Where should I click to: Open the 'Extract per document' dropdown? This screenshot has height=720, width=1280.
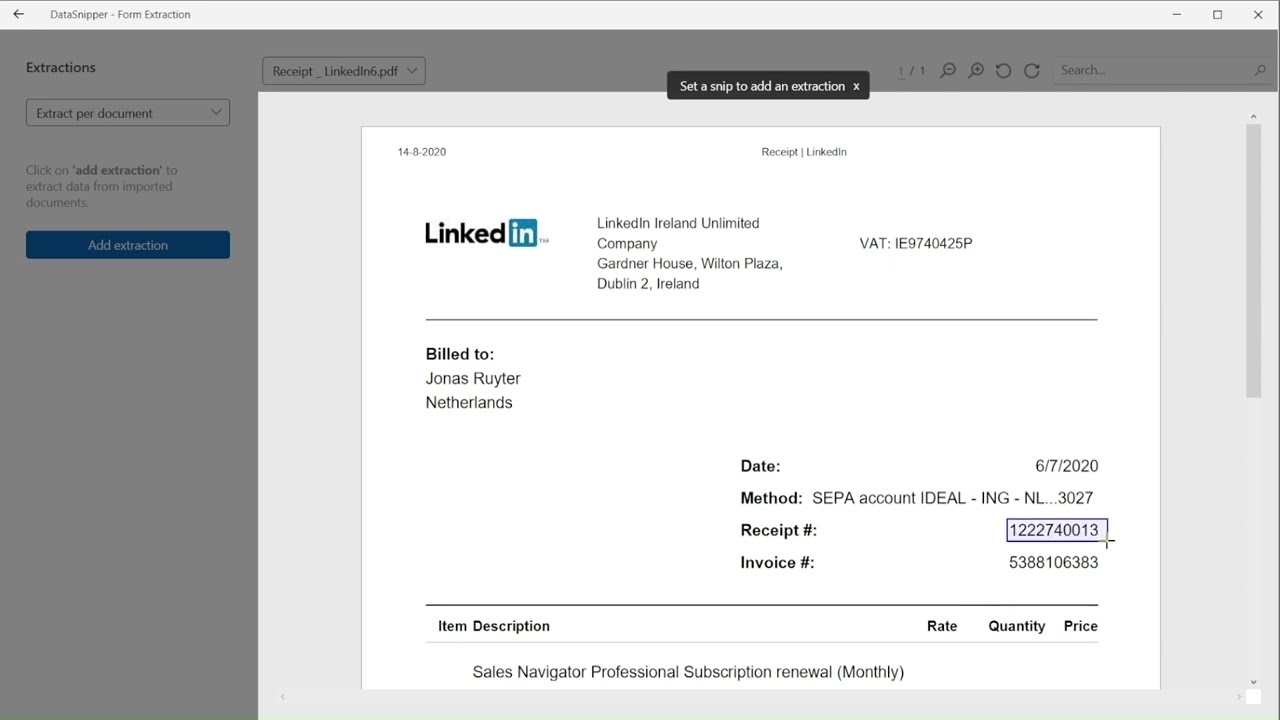pos(128,113)
